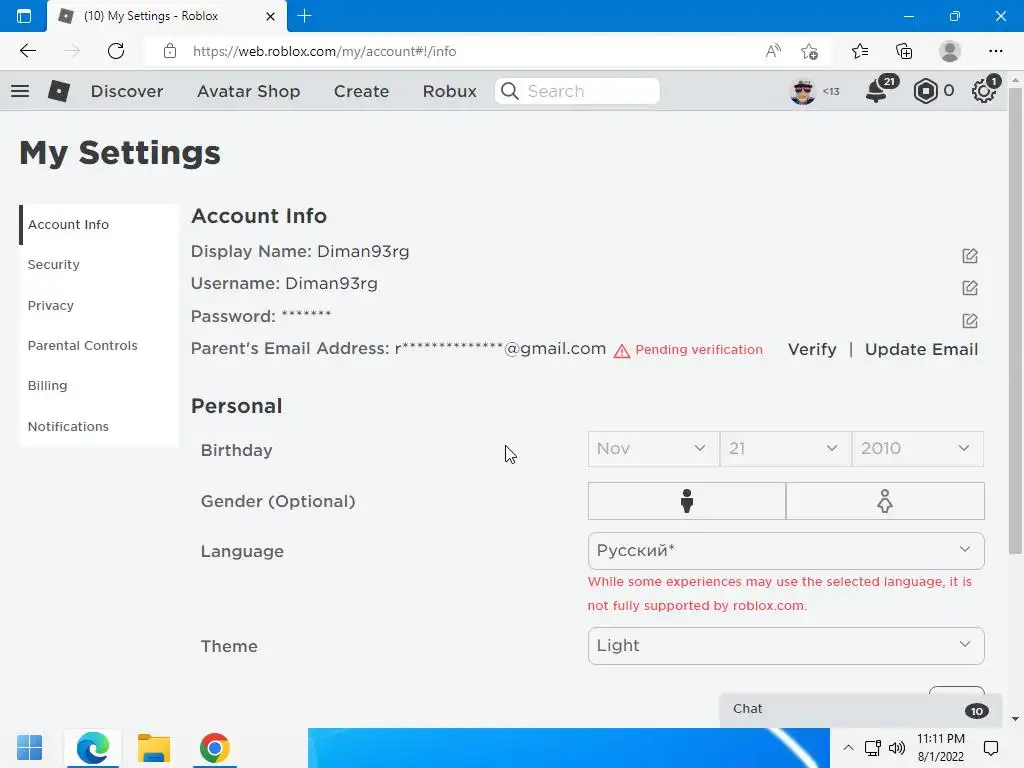The height and width of the screenshot is (768, 1024).
Task: Click the avatar profile picture in navbar
Action: point(803,91)
